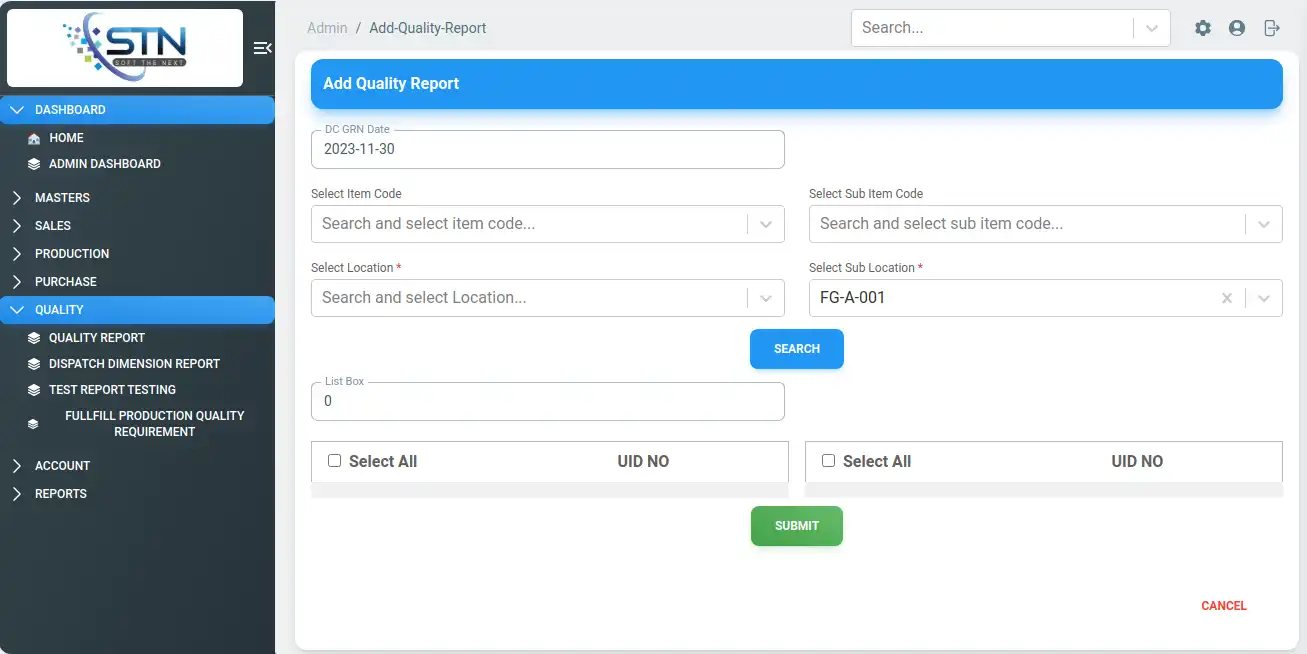
Task: Click the logout icon in header
Action: point(1272,28)
